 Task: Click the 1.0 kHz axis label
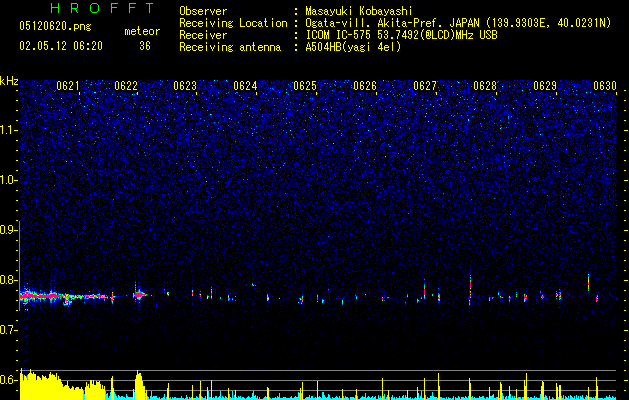[x=10, y=180]
